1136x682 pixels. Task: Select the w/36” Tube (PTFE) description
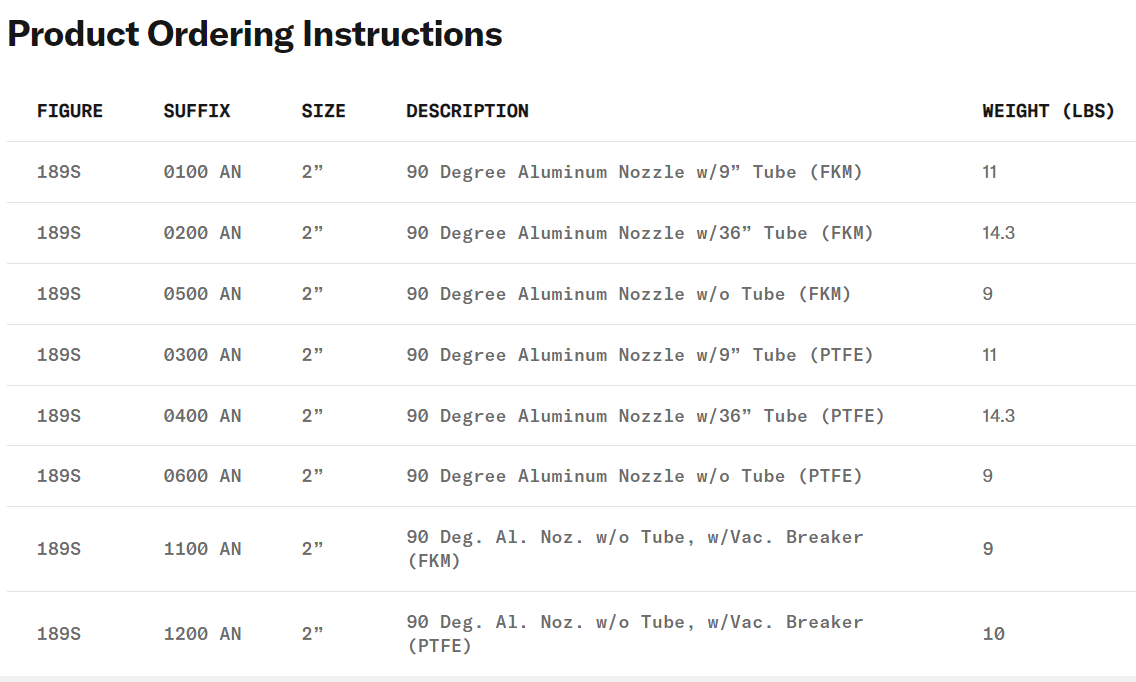[645, 416]
